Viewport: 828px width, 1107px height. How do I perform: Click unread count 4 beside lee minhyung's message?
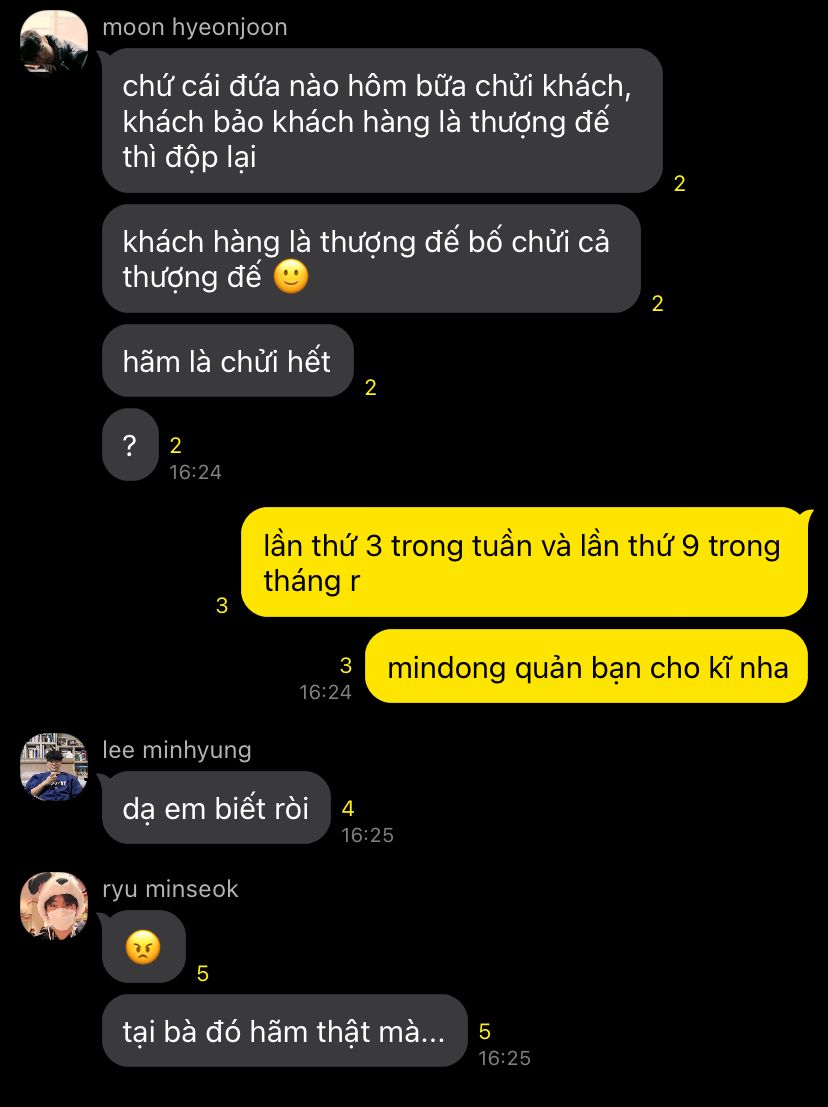click(x=348, y=808)
